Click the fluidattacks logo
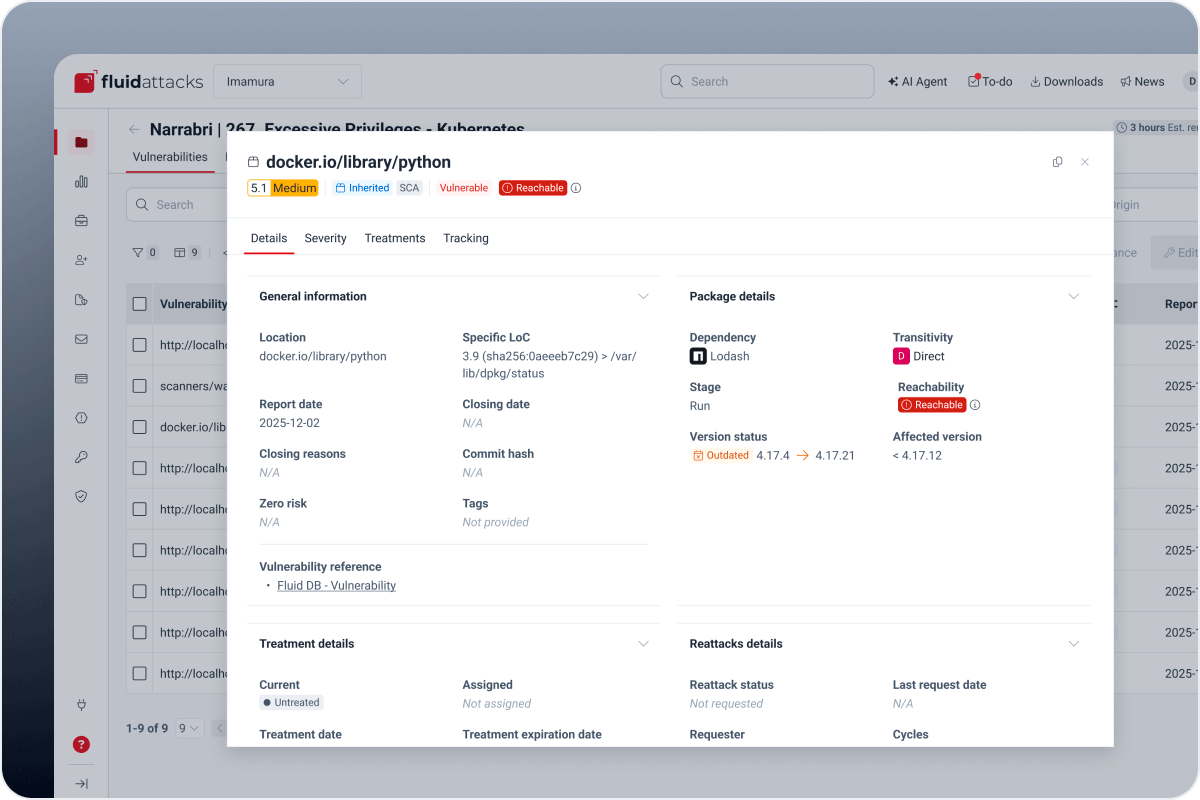 click(x=139, y=82)
